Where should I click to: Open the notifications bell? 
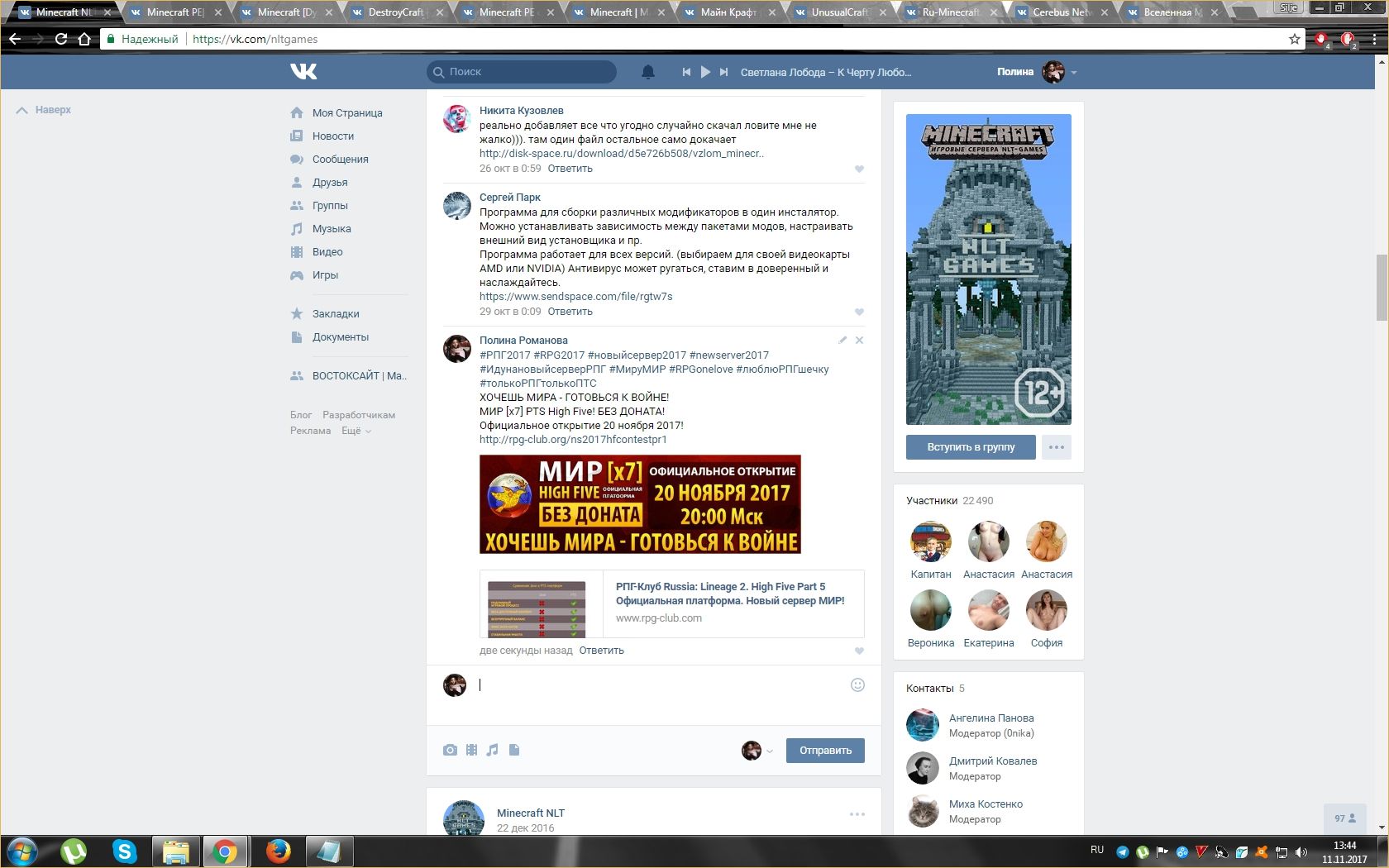648,72
